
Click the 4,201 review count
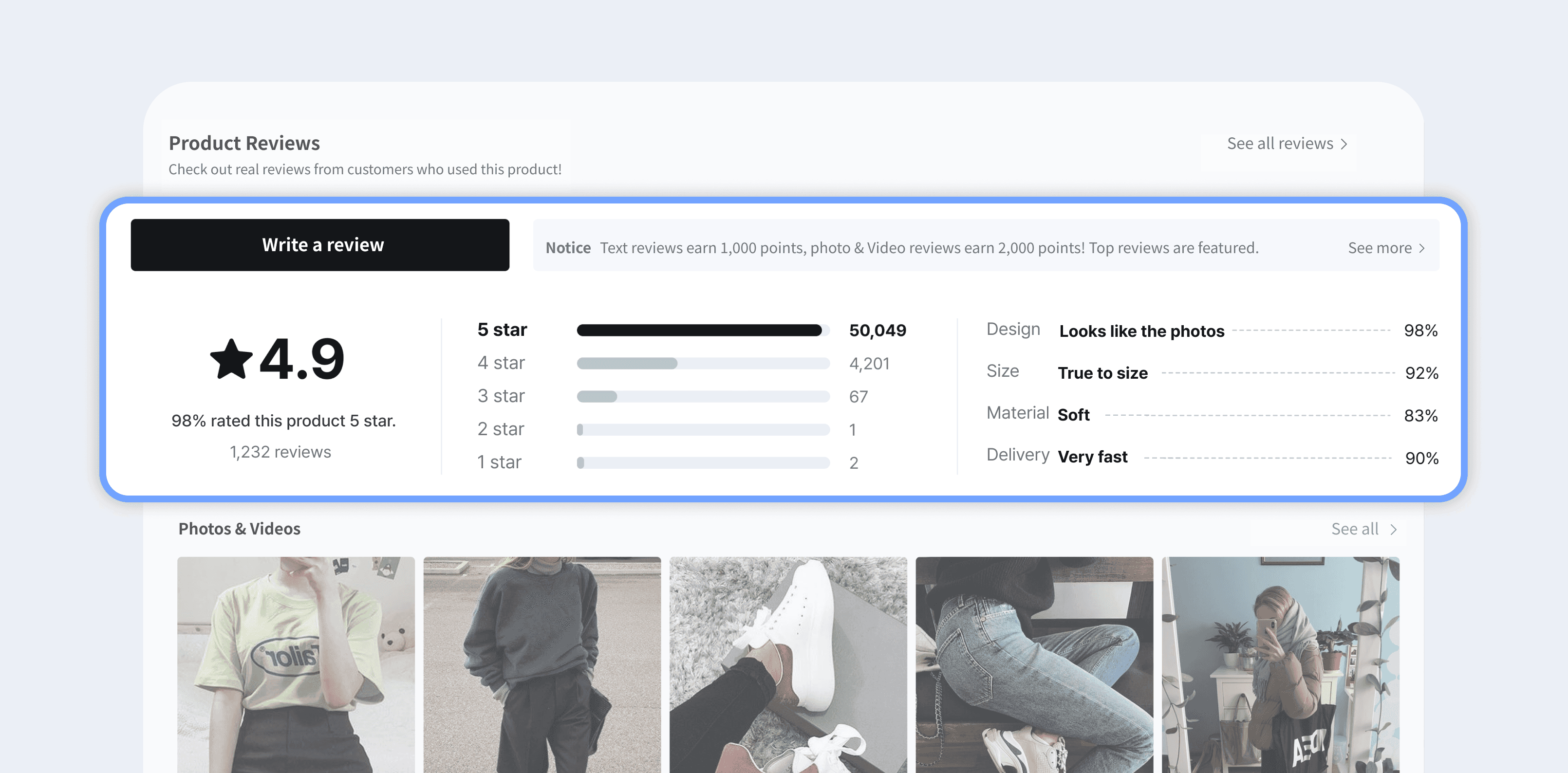click(869, 363)
